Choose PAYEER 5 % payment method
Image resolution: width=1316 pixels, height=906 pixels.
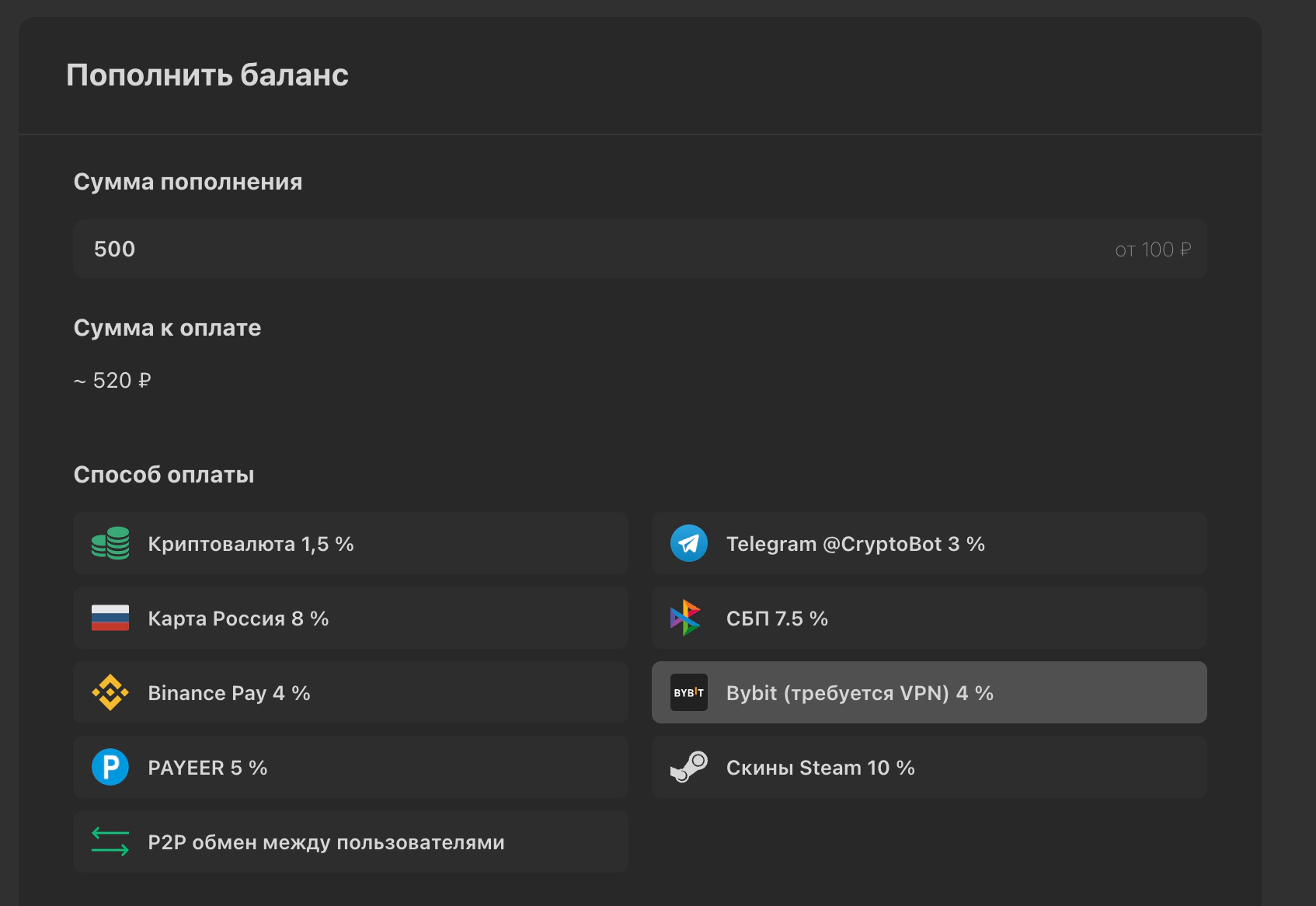[x=350, y=767]
